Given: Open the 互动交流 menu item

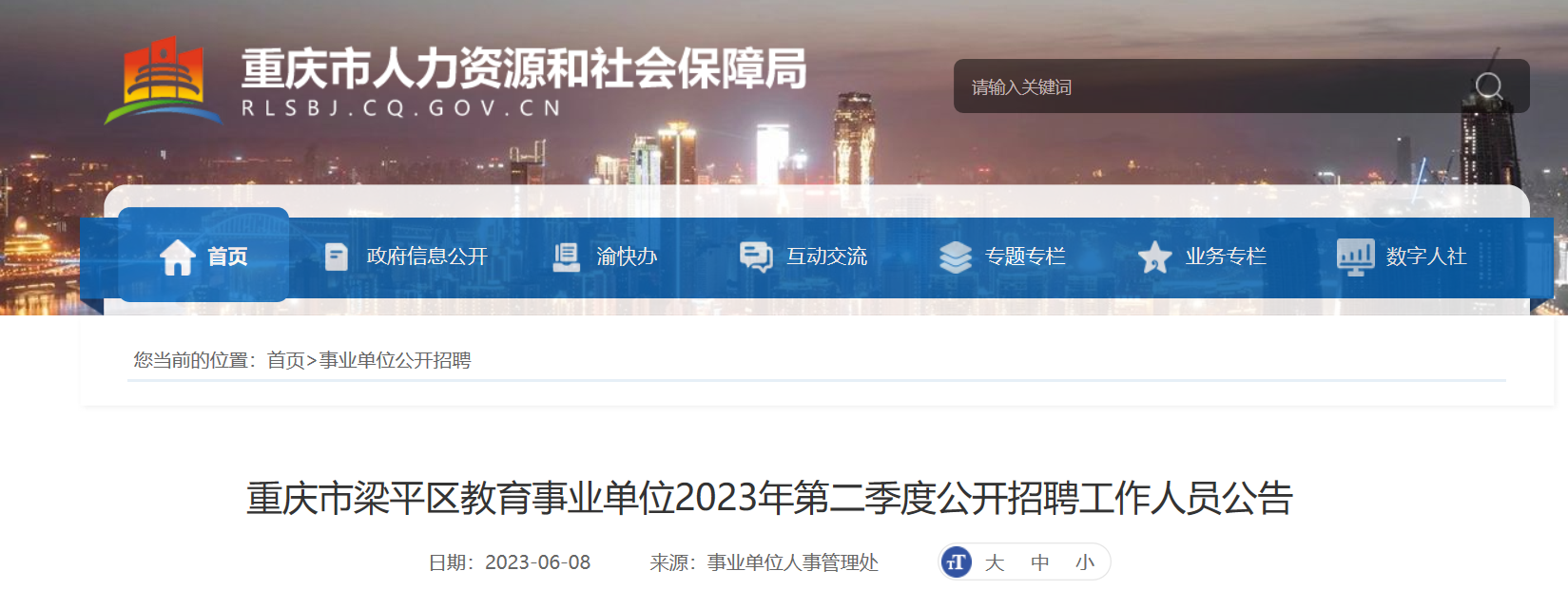Looking at the screenshot, I should (x=826, y=257).
